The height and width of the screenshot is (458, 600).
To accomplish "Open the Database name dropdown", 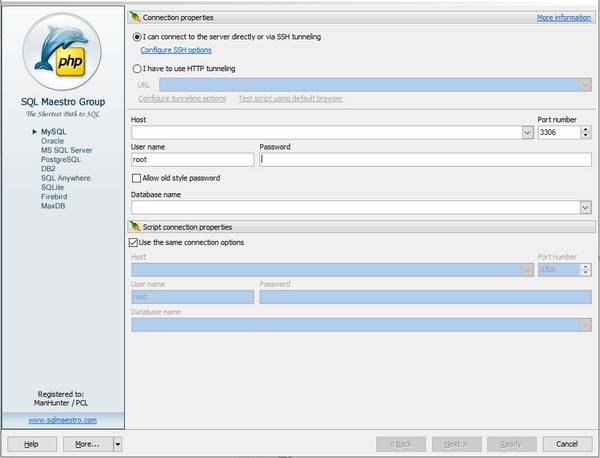I will [x=585, y=207].
